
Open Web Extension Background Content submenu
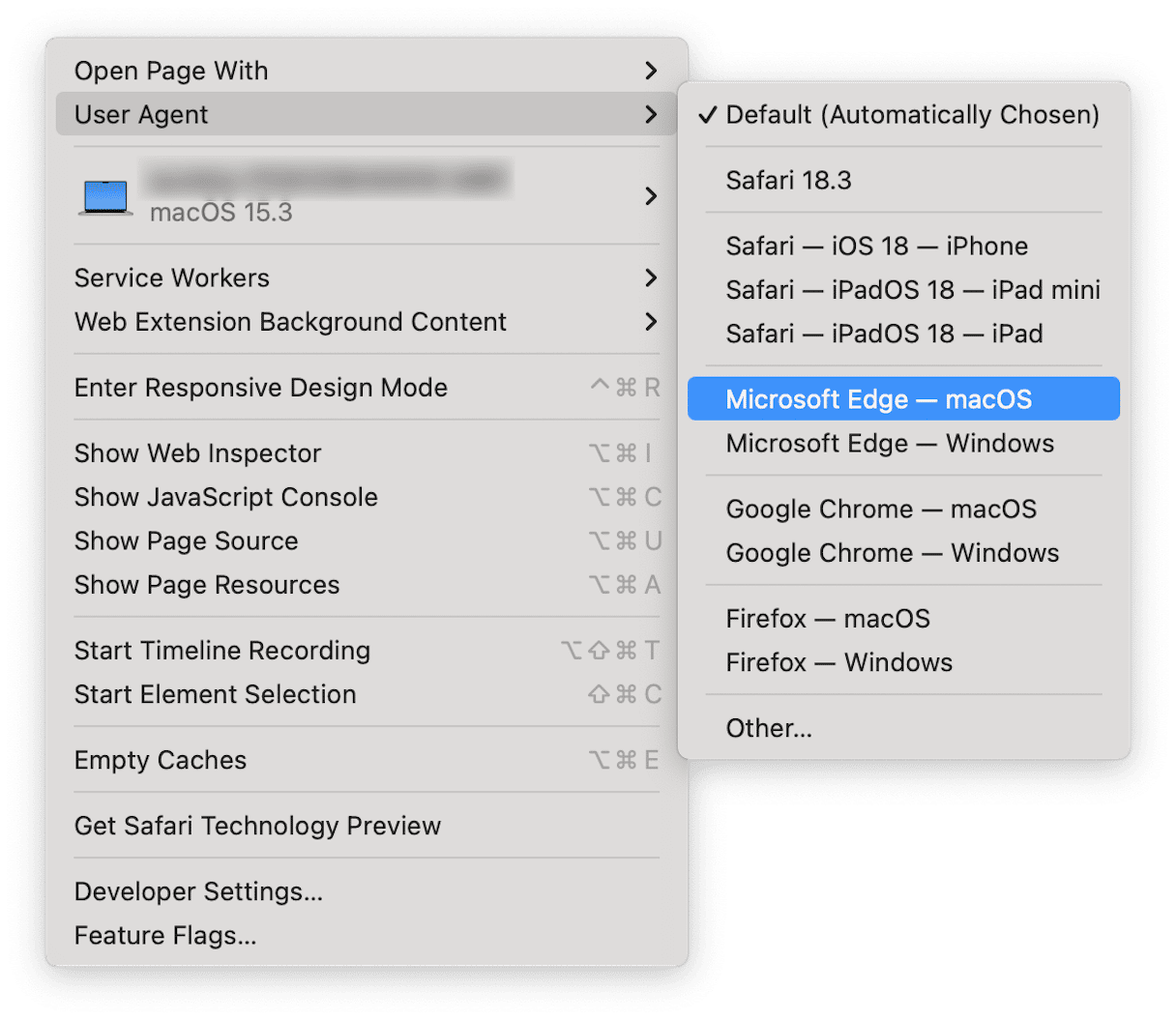click(367, 321)
